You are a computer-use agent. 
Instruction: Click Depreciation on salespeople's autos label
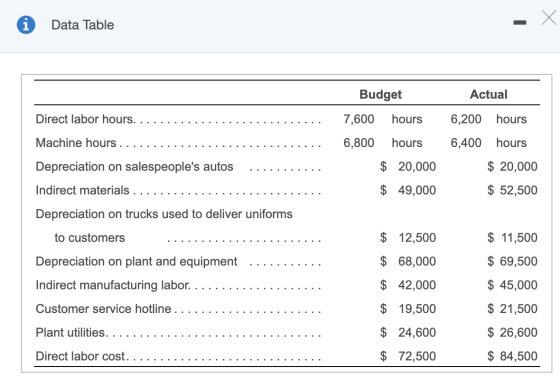click(134, 166)
